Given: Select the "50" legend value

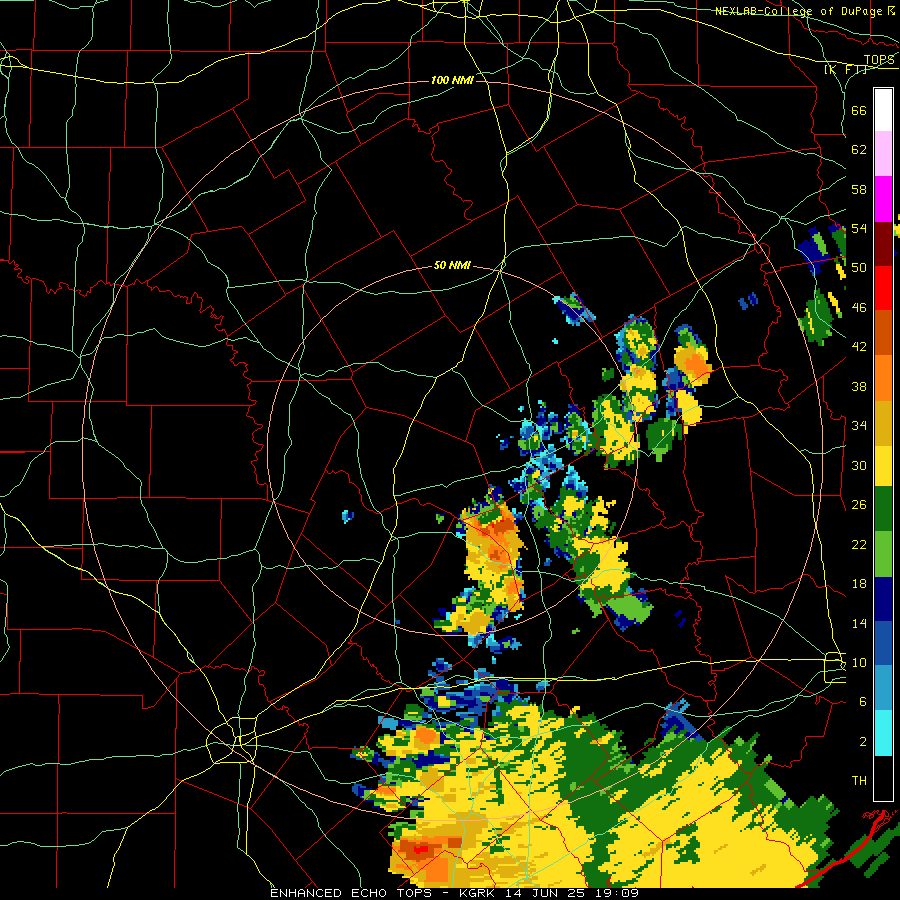Looking at the screenshot, I should tap(859, 267).
